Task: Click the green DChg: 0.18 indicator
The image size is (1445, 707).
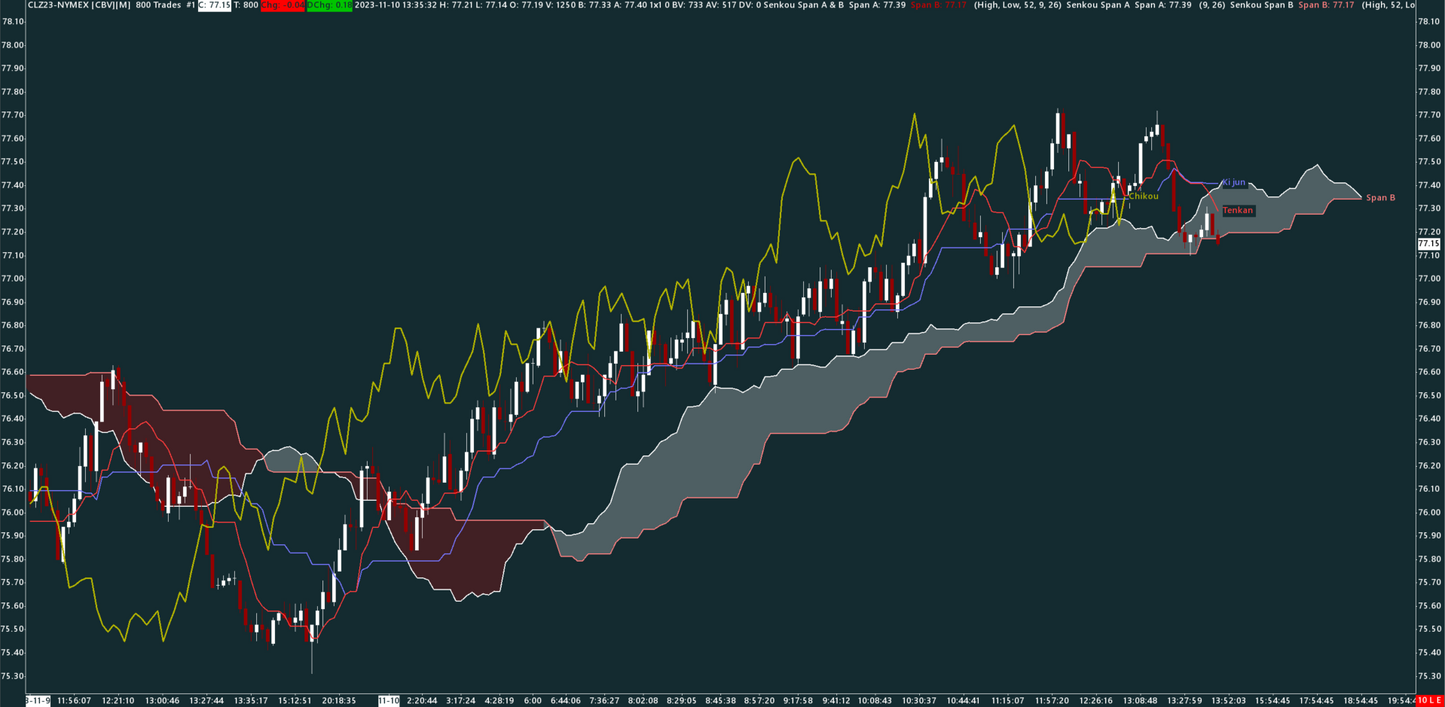Action: pos(328,6)
